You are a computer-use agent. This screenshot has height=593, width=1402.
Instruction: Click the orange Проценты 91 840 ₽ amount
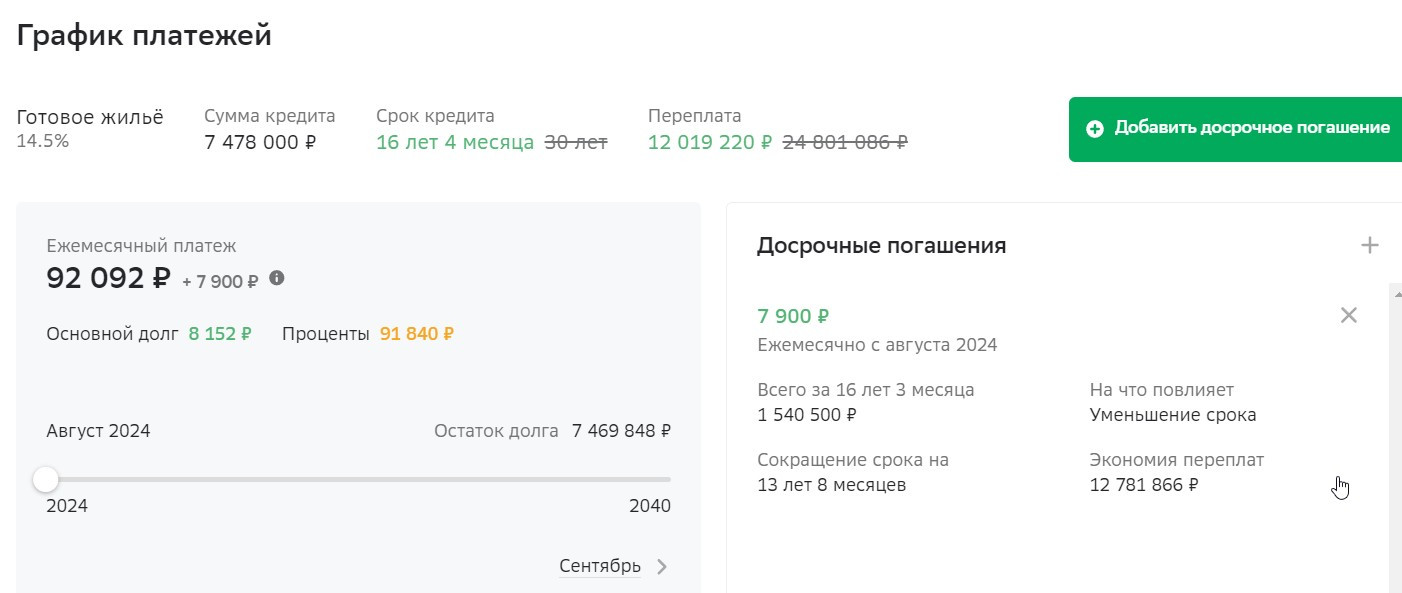coord(416,334)
